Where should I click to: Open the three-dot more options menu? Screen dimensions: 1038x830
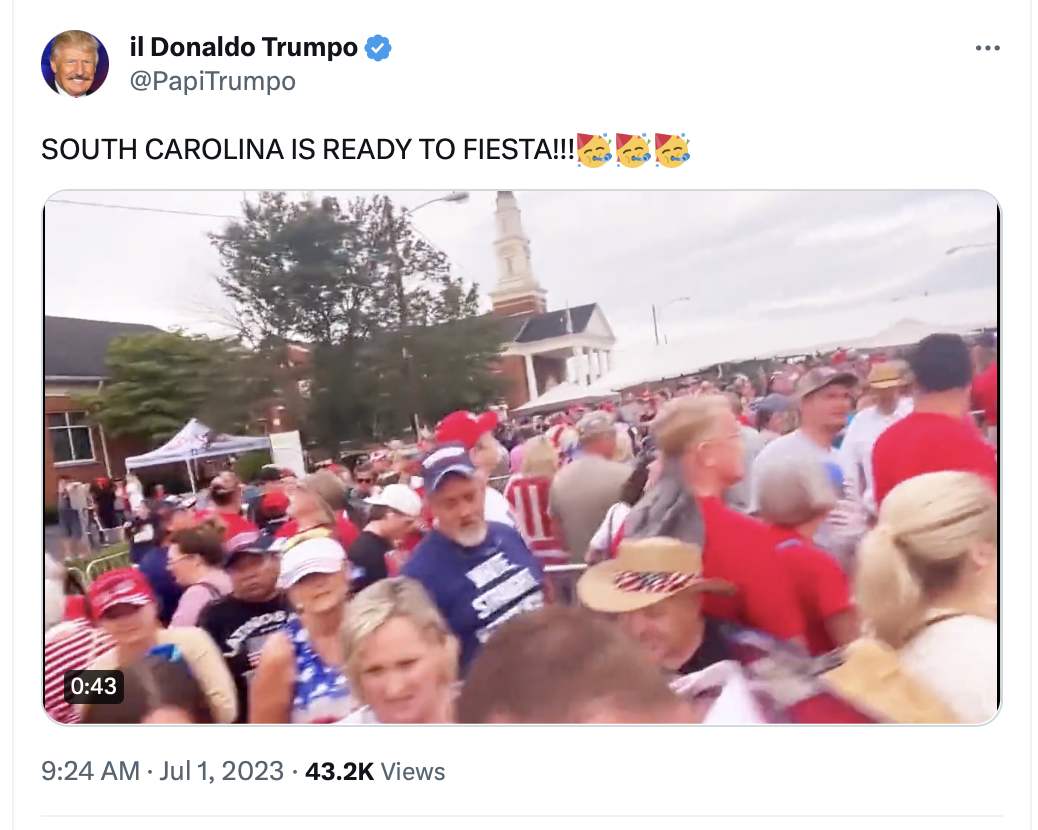988,48
